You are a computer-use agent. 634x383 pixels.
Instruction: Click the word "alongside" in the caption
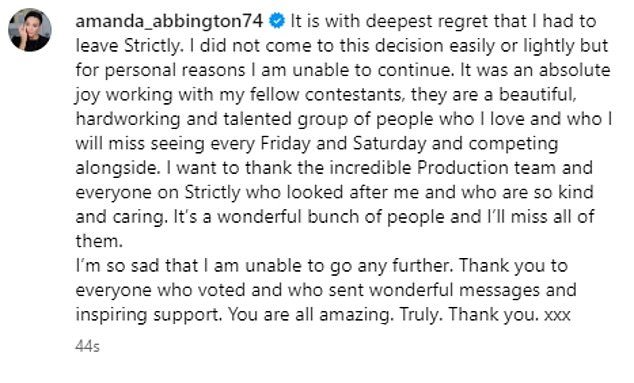(116, 168)
